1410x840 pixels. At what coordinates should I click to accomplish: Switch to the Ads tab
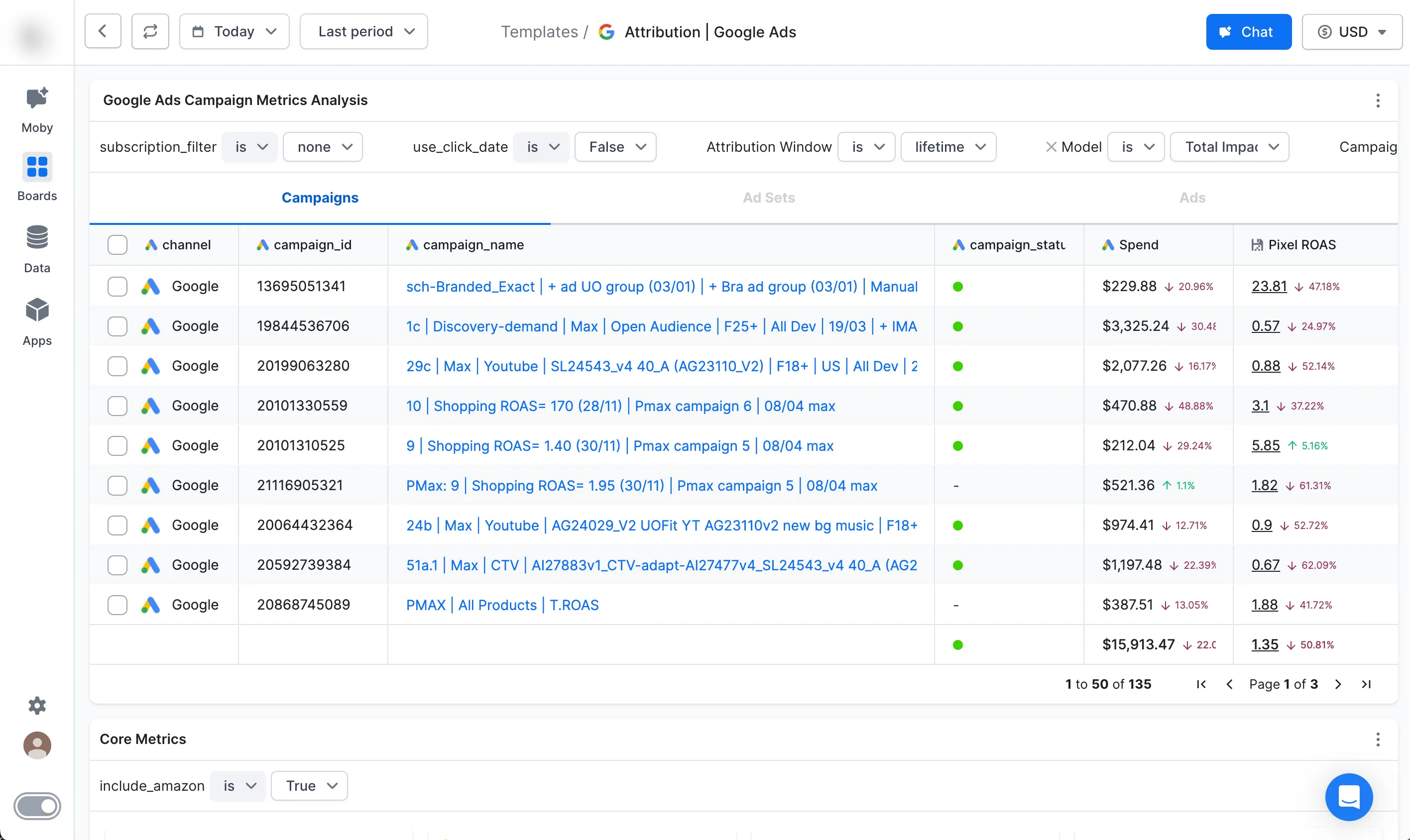[1192, 198]
